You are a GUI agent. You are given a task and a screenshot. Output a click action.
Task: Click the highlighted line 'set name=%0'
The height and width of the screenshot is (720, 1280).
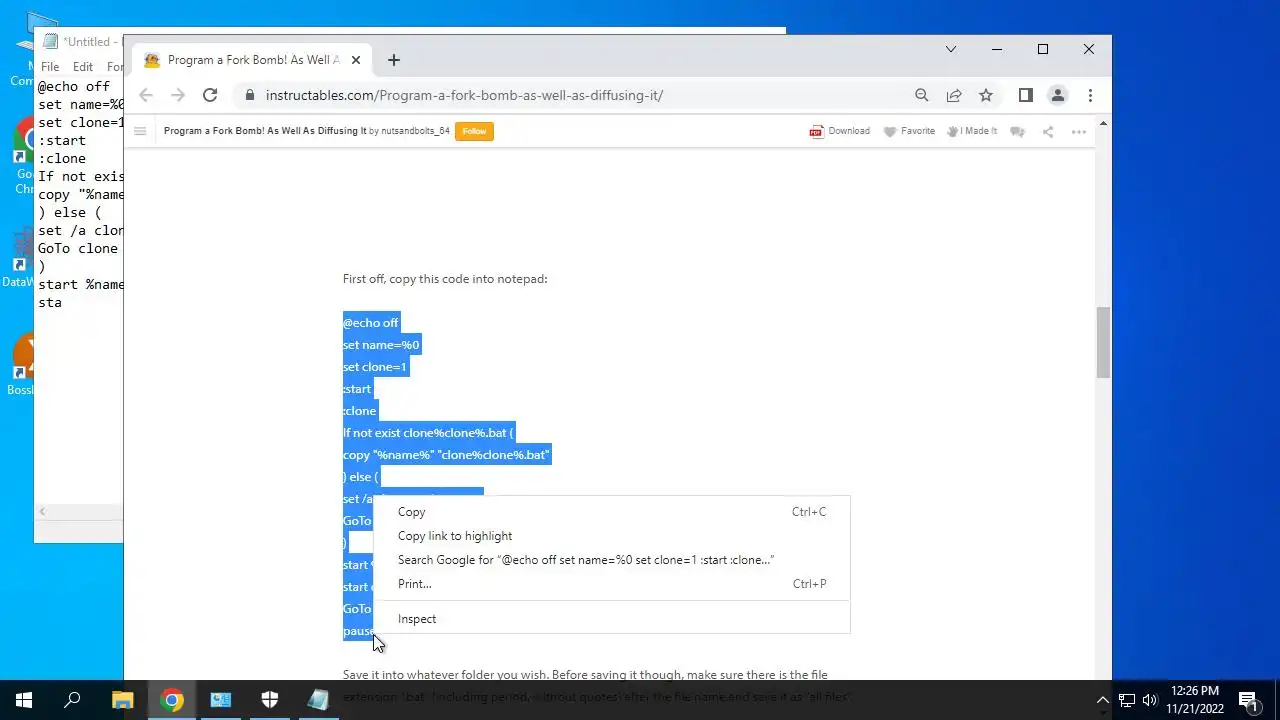coord(381,345)
